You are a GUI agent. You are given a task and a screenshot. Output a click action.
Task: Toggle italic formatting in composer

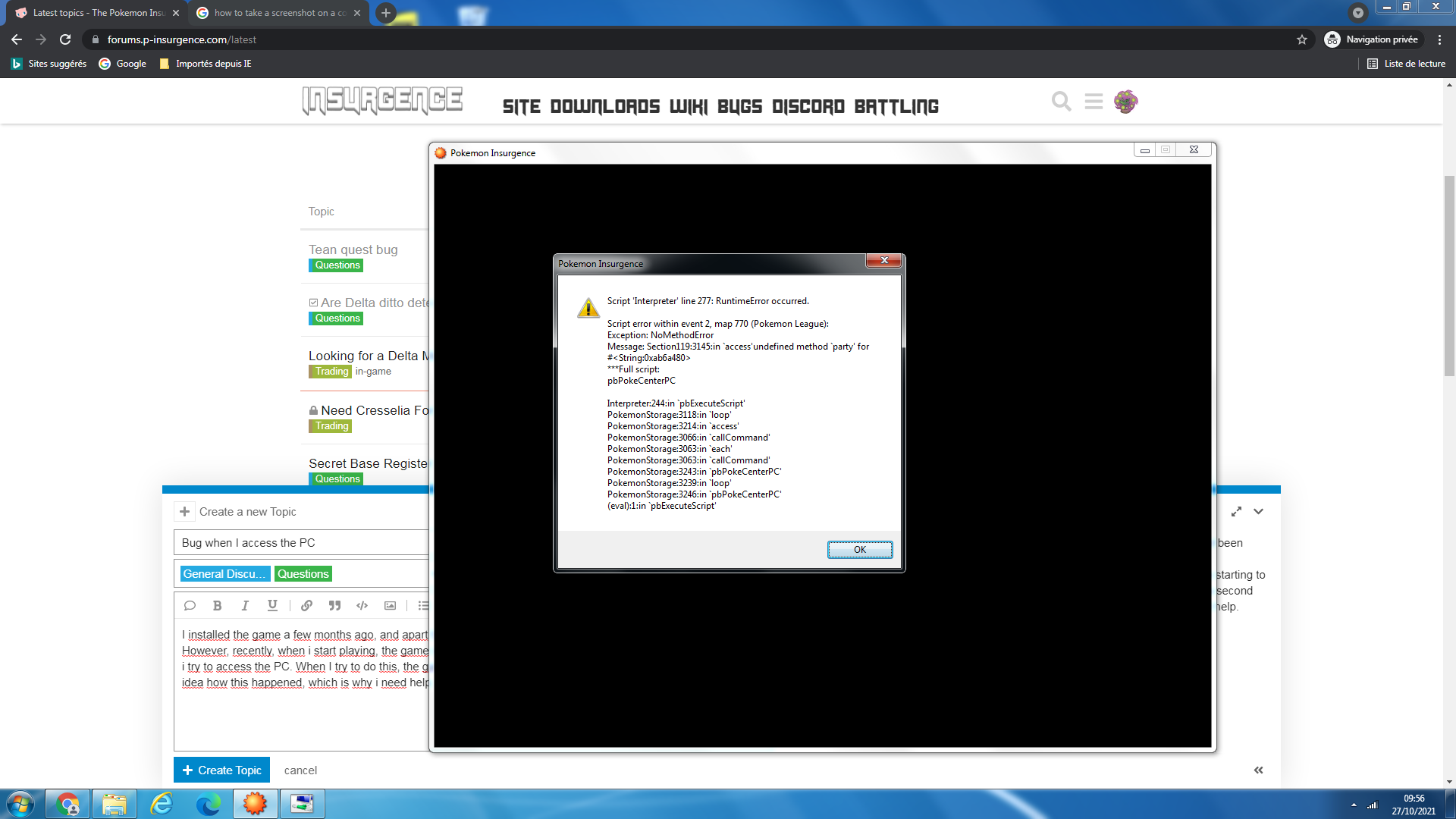245,605
